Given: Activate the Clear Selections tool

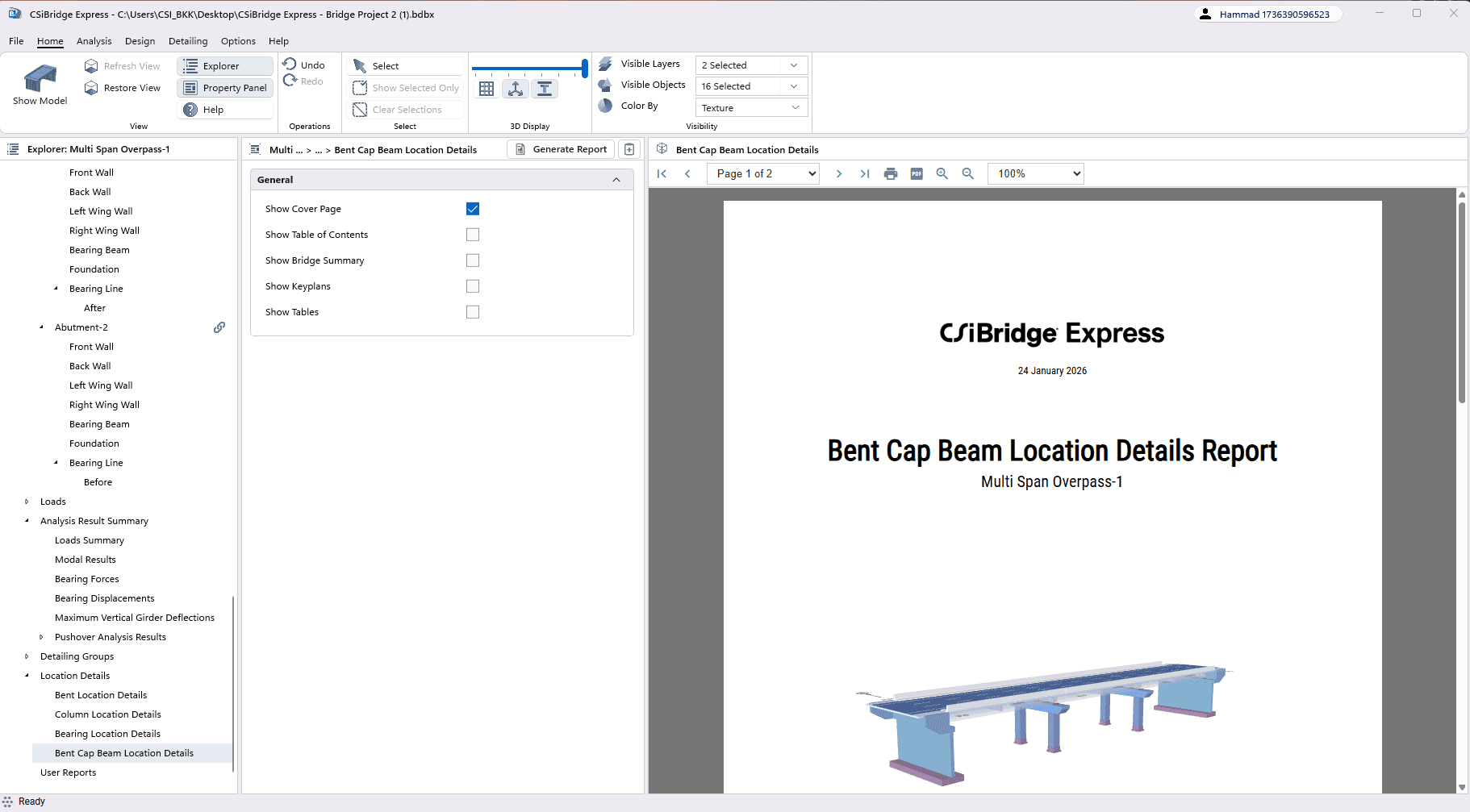Looking at the screenshot, I should (x=406, y=109).
